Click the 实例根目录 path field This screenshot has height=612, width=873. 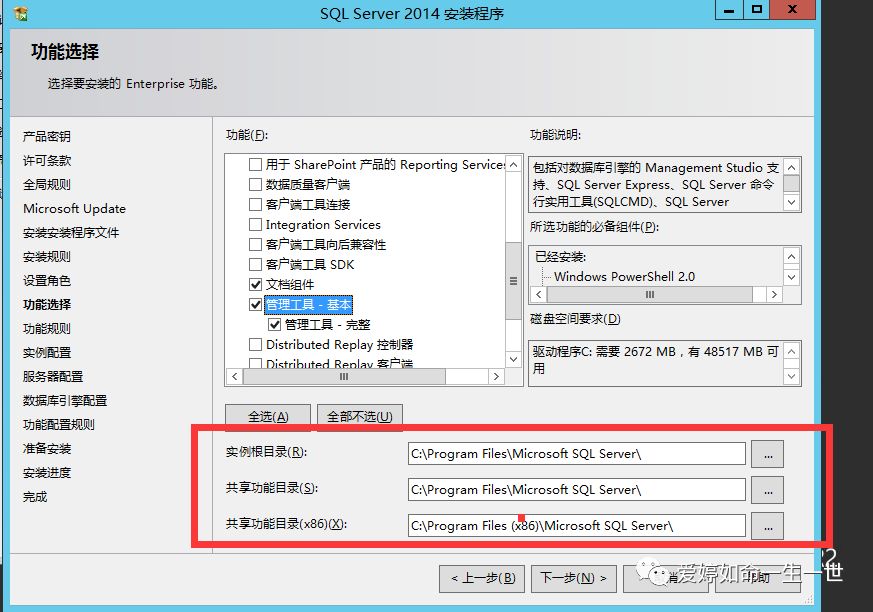(x=576, y=453)
